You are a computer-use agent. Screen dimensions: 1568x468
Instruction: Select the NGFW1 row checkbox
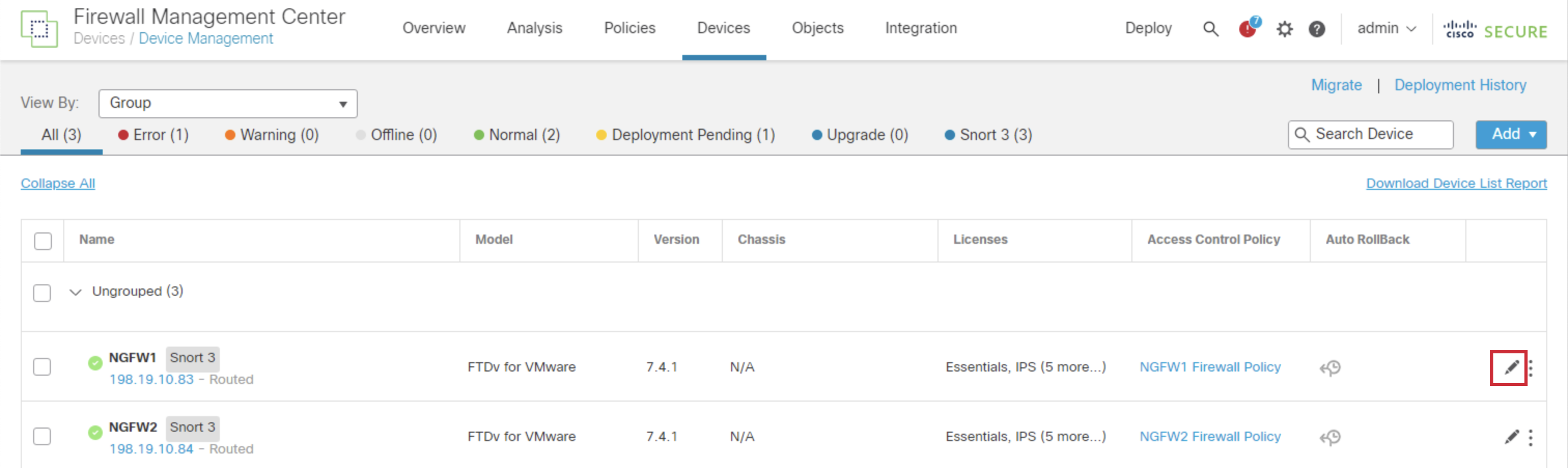click(x=42, y=367)
